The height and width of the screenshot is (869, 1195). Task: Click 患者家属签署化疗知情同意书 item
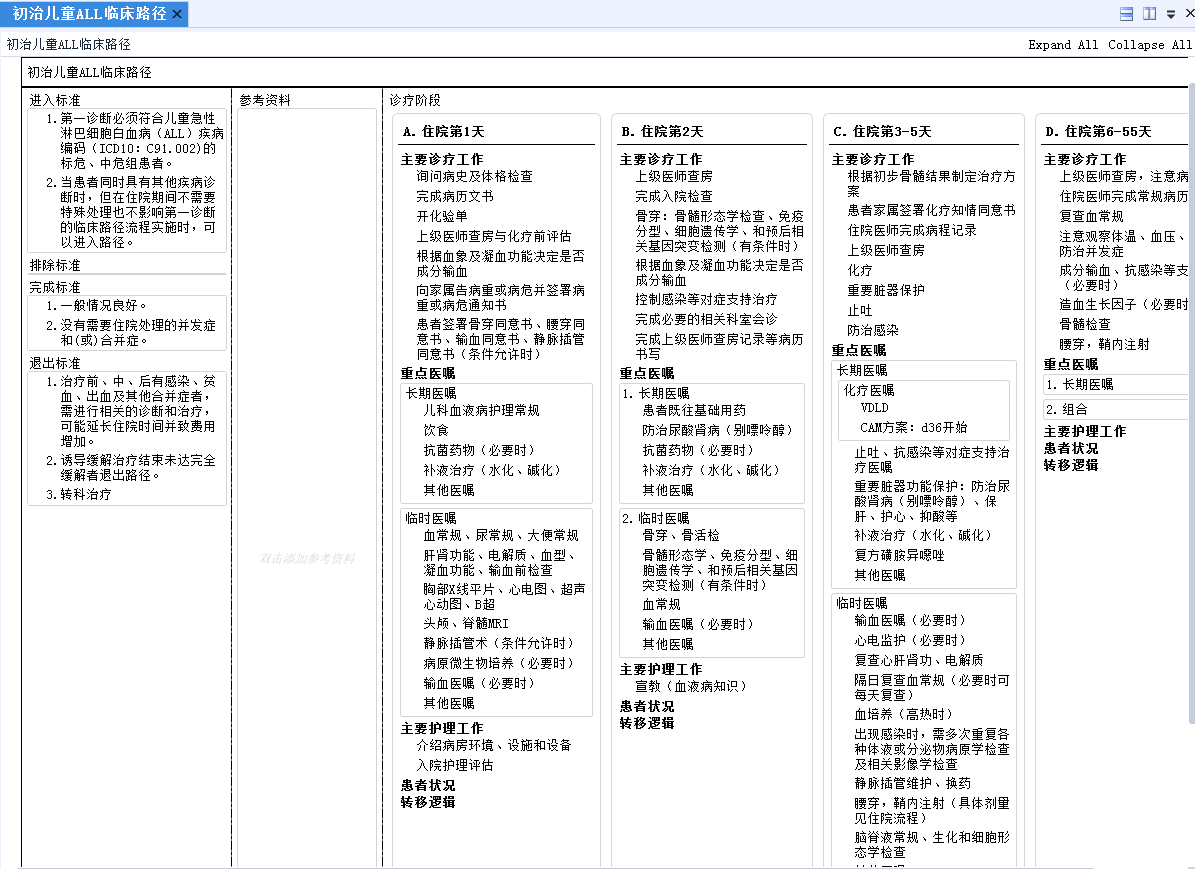(x=931, y=210)
